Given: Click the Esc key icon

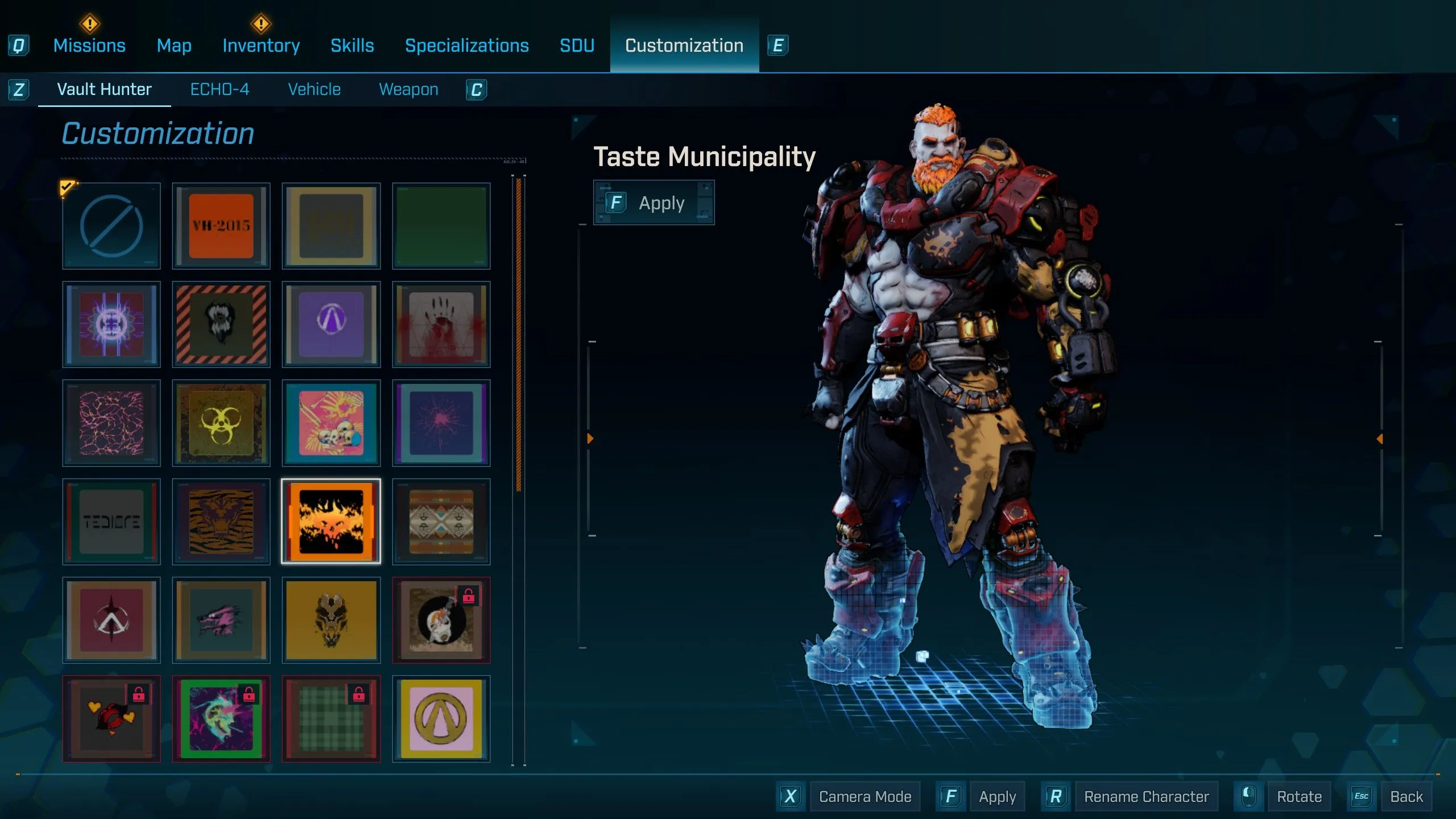Looking at the screenshot, I should (1362, 796).
